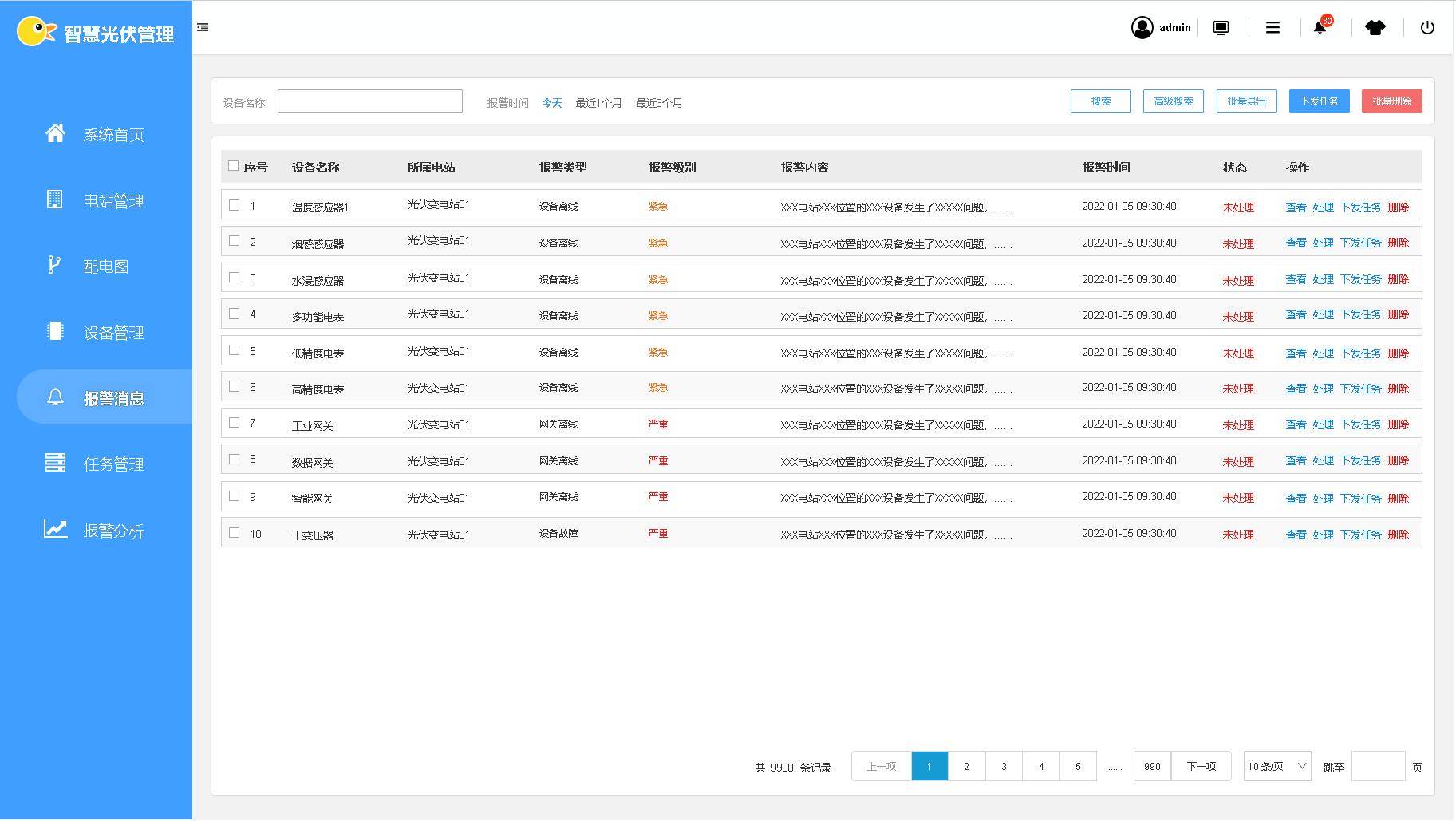Expand the 10条/页 page size dropdown
The height and width of the screenshot is (821, 1456).
click(1276, 767)
